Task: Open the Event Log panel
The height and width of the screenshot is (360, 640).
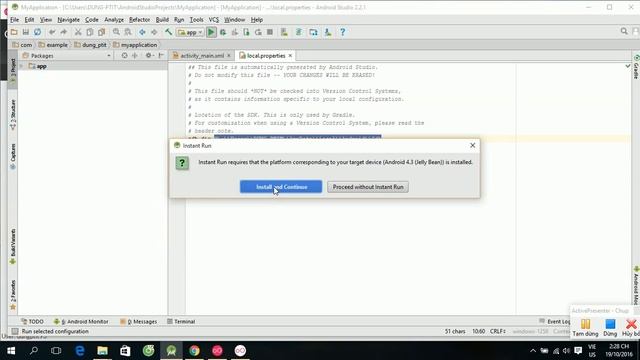Action: tap(554, 322)
